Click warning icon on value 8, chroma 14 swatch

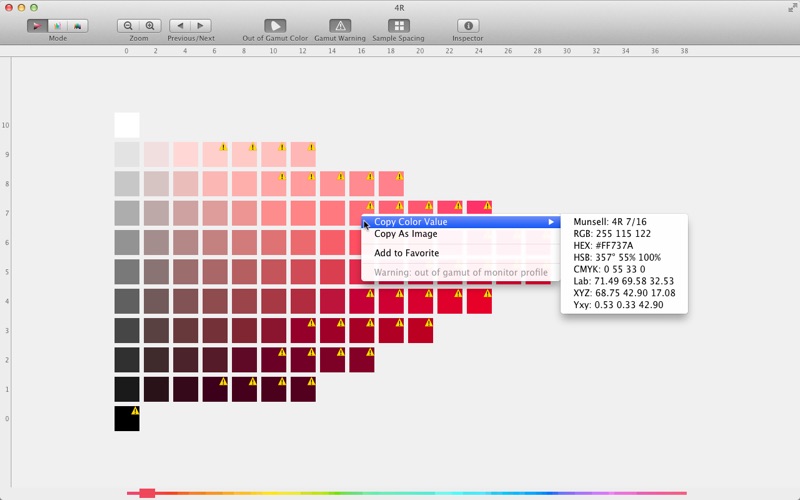(x=340, y=177)
